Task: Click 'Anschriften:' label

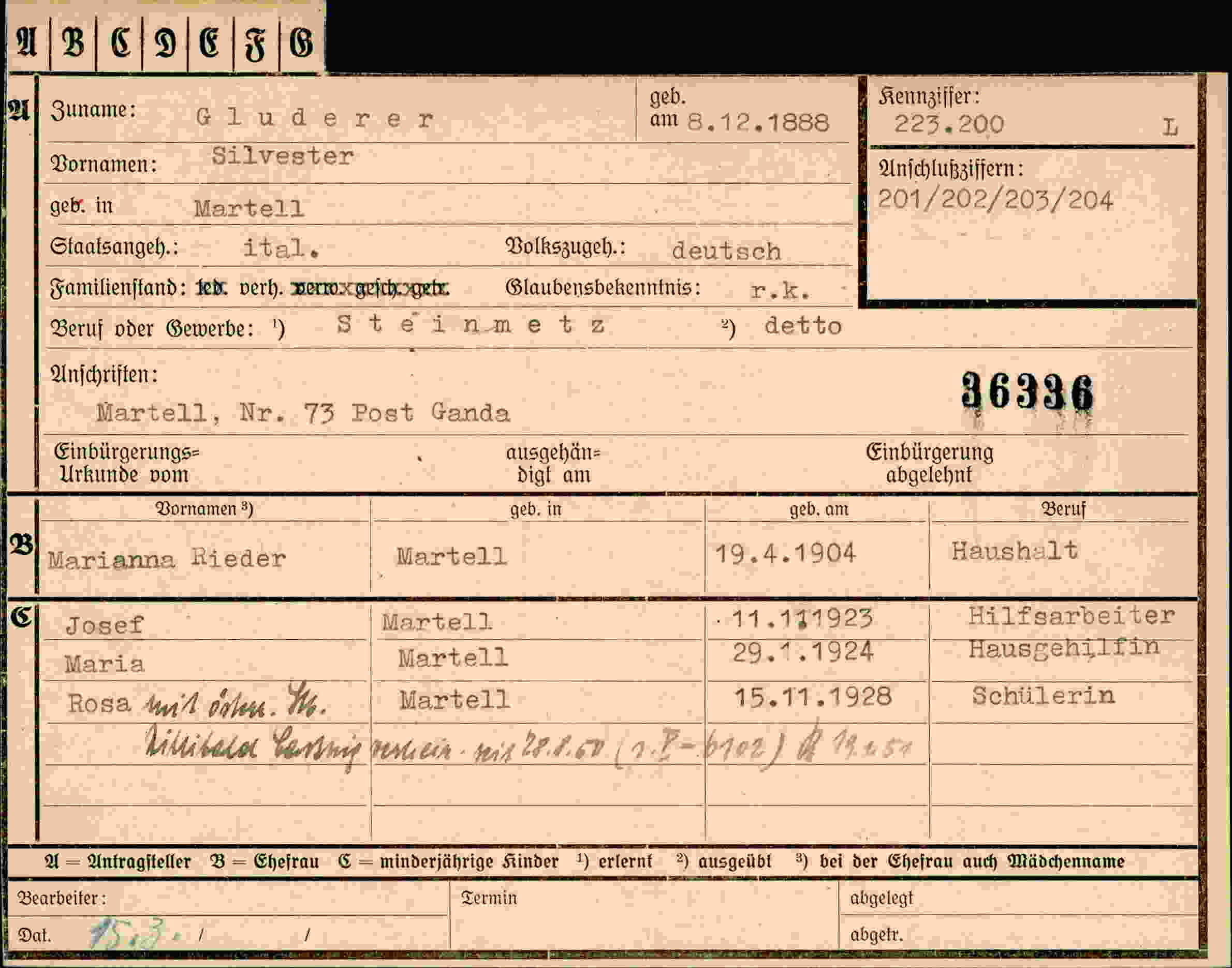Action: 104,375
